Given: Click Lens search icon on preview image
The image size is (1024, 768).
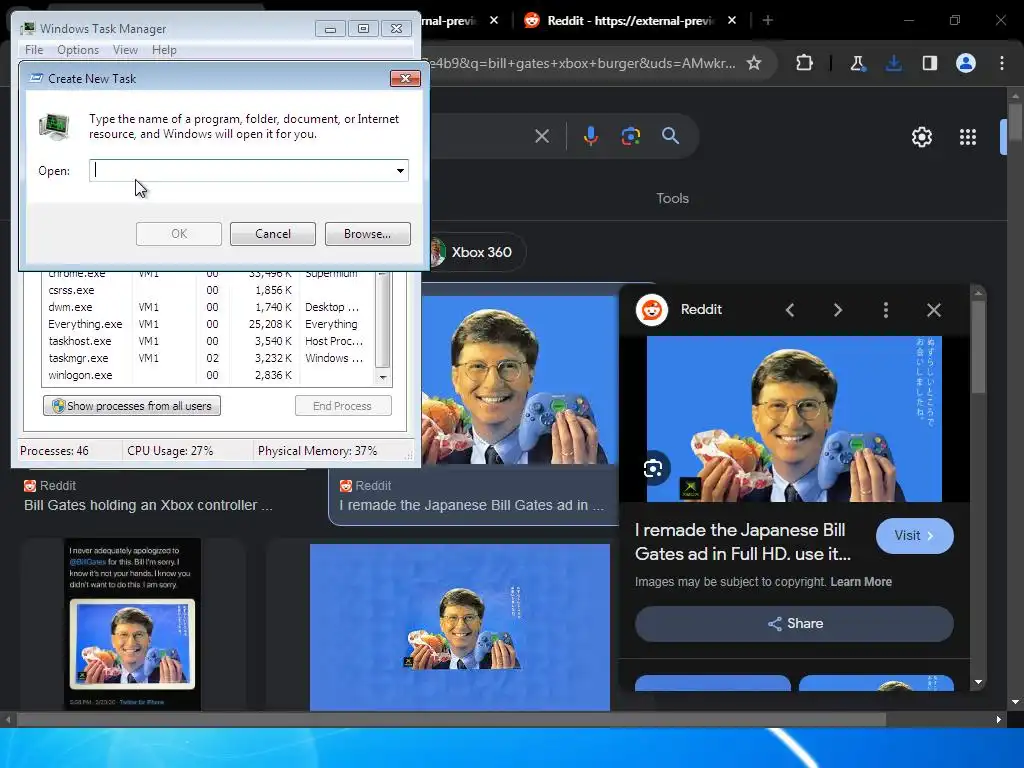Looking at the screenshot, I should (x=652, y=468).
